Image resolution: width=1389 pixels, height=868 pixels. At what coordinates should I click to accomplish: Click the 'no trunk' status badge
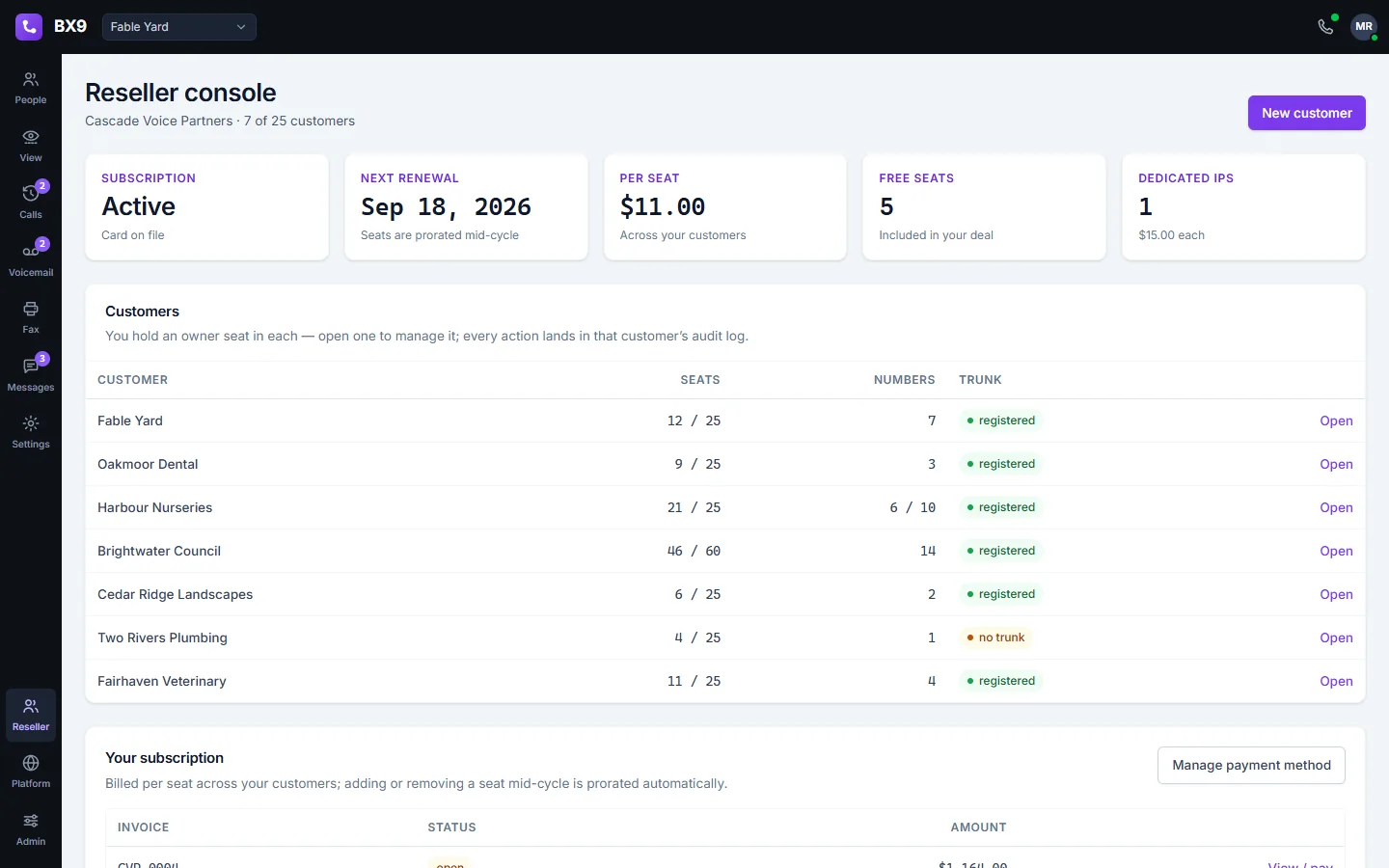(995, 637)
